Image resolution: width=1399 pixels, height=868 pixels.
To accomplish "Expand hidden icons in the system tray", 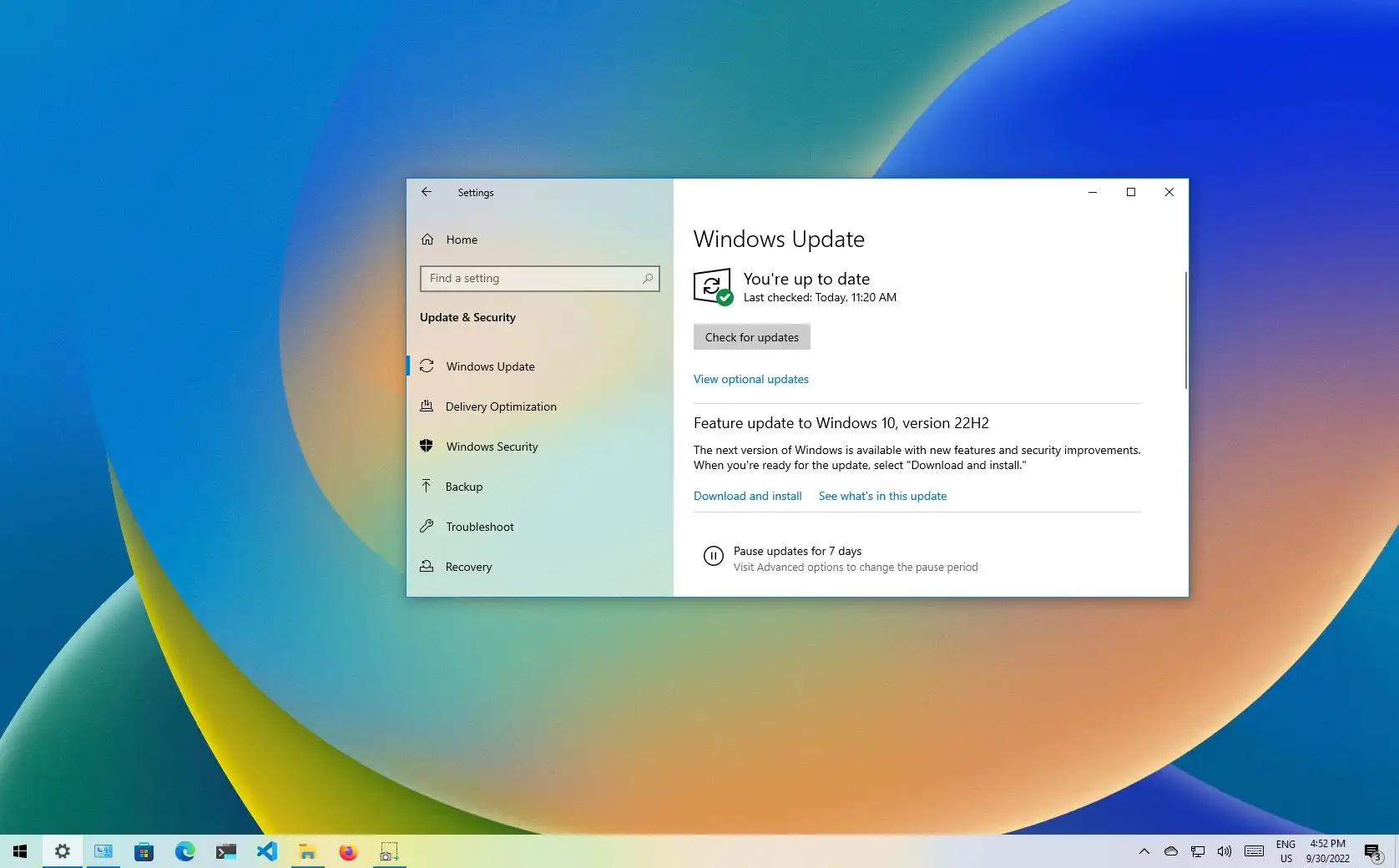I will [x=1143, y=851].
